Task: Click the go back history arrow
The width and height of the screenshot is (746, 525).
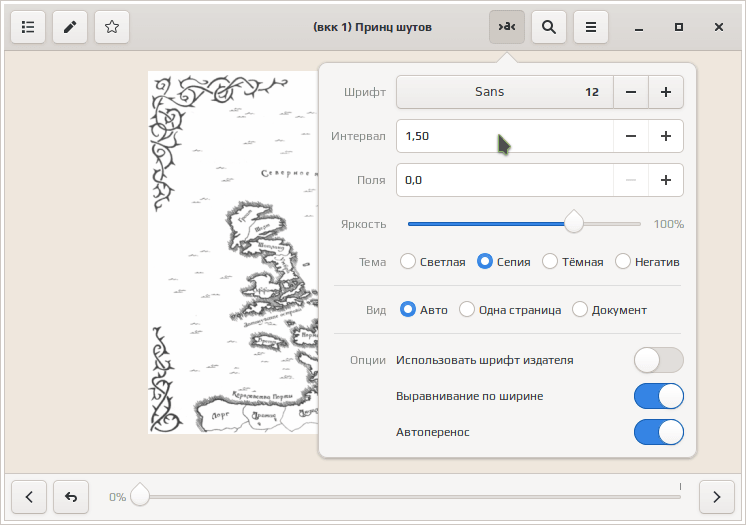Action: (70, 496)
